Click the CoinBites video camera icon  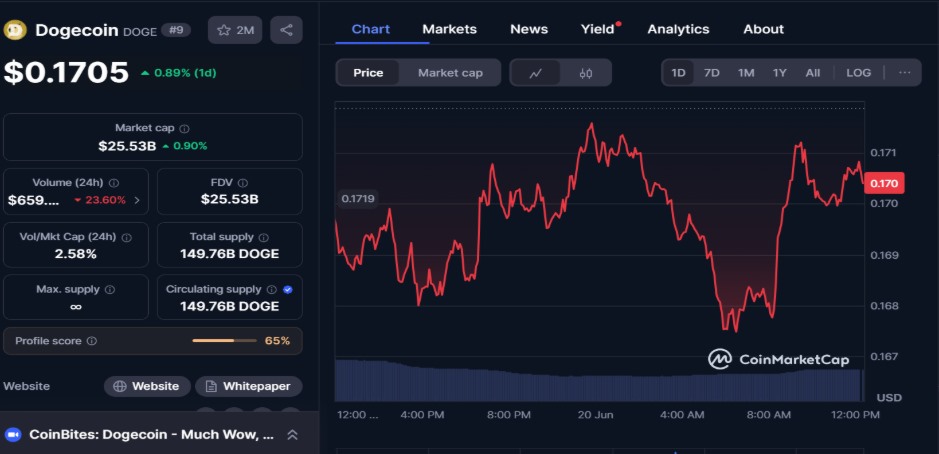coord(13,434)
